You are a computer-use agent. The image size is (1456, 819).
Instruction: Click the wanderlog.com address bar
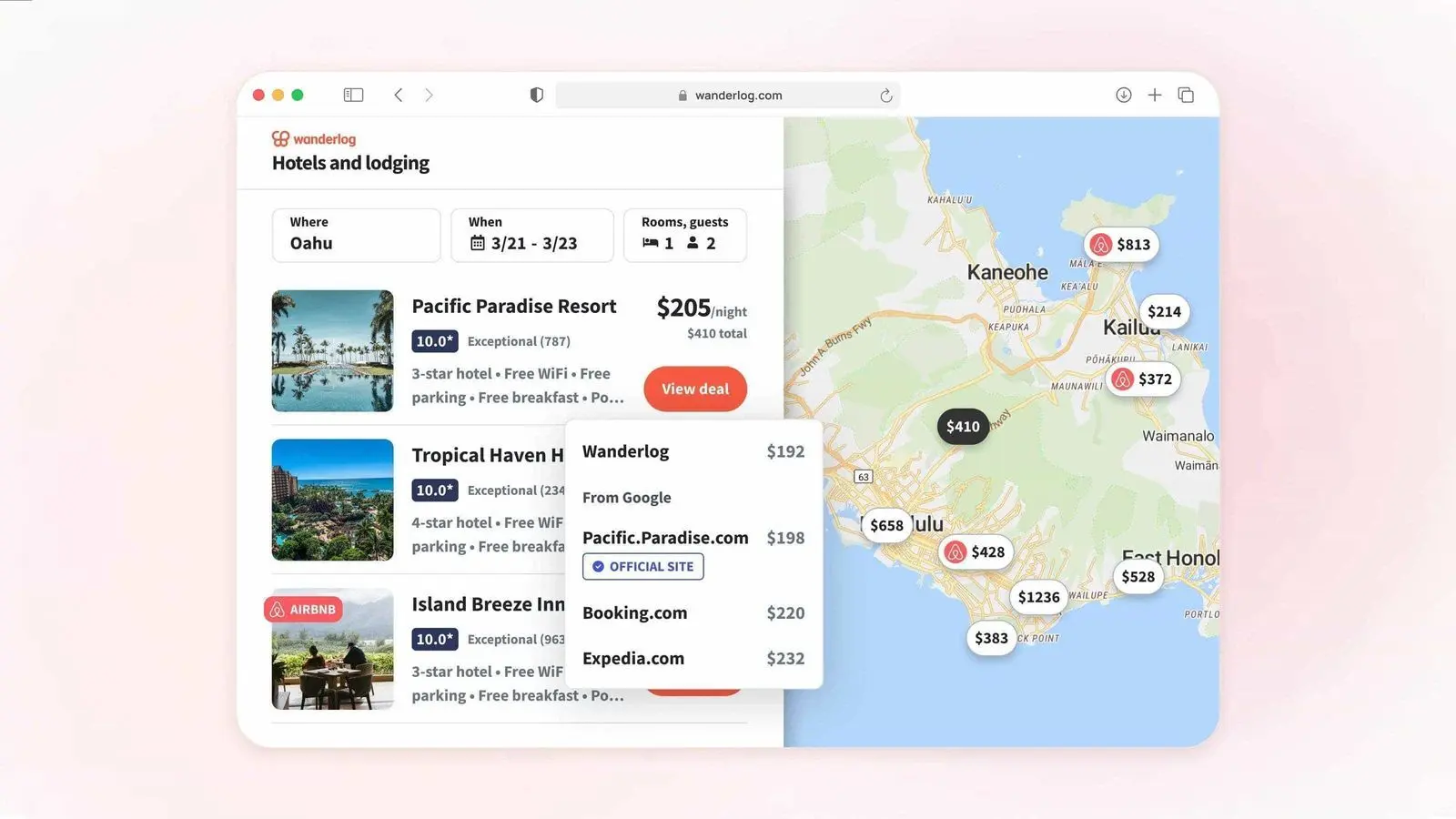click(727, 95)
